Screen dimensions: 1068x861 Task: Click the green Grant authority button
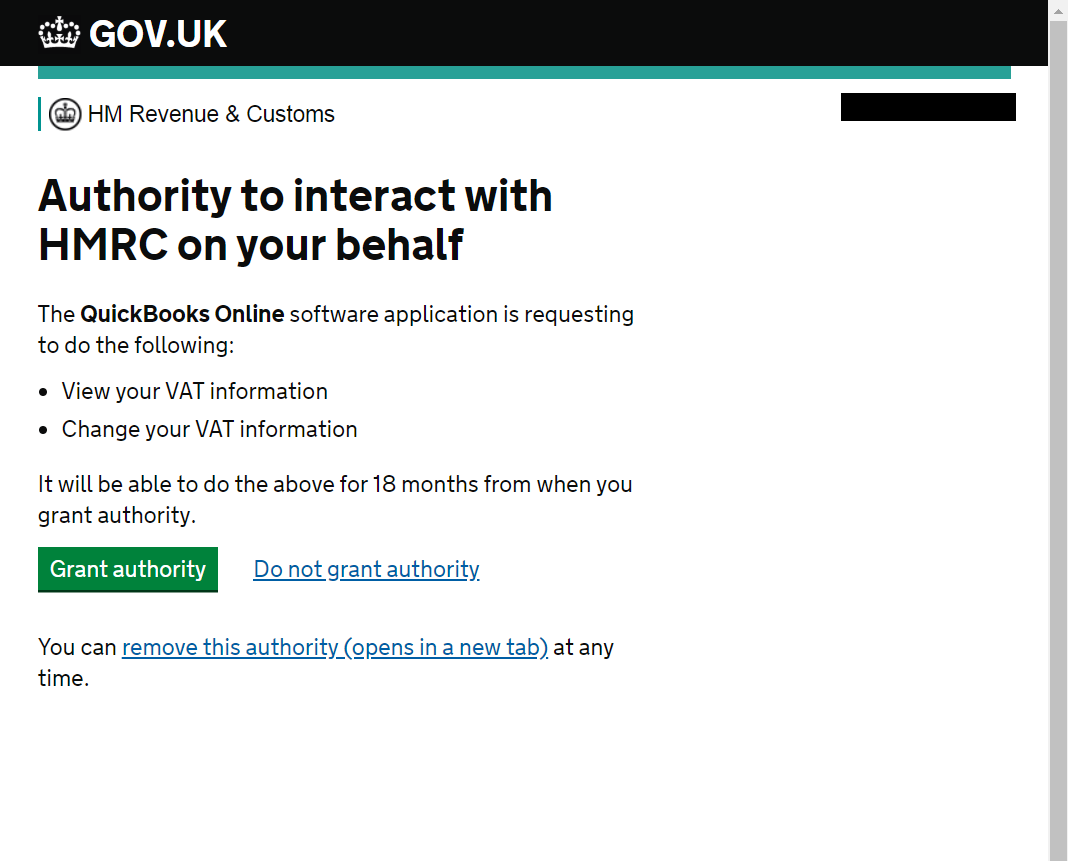pos(128,569)
